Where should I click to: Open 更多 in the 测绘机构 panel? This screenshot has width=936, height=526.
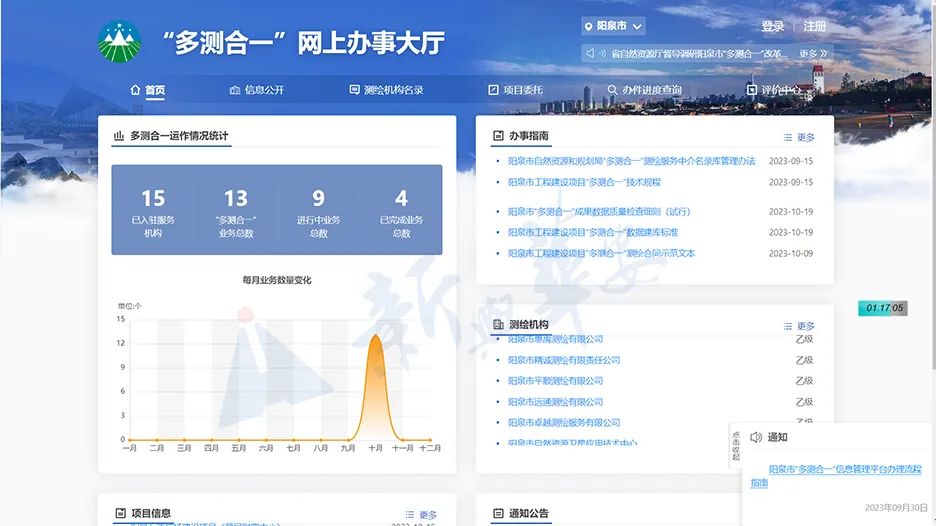pyautogui.click(x=805, y=326)
